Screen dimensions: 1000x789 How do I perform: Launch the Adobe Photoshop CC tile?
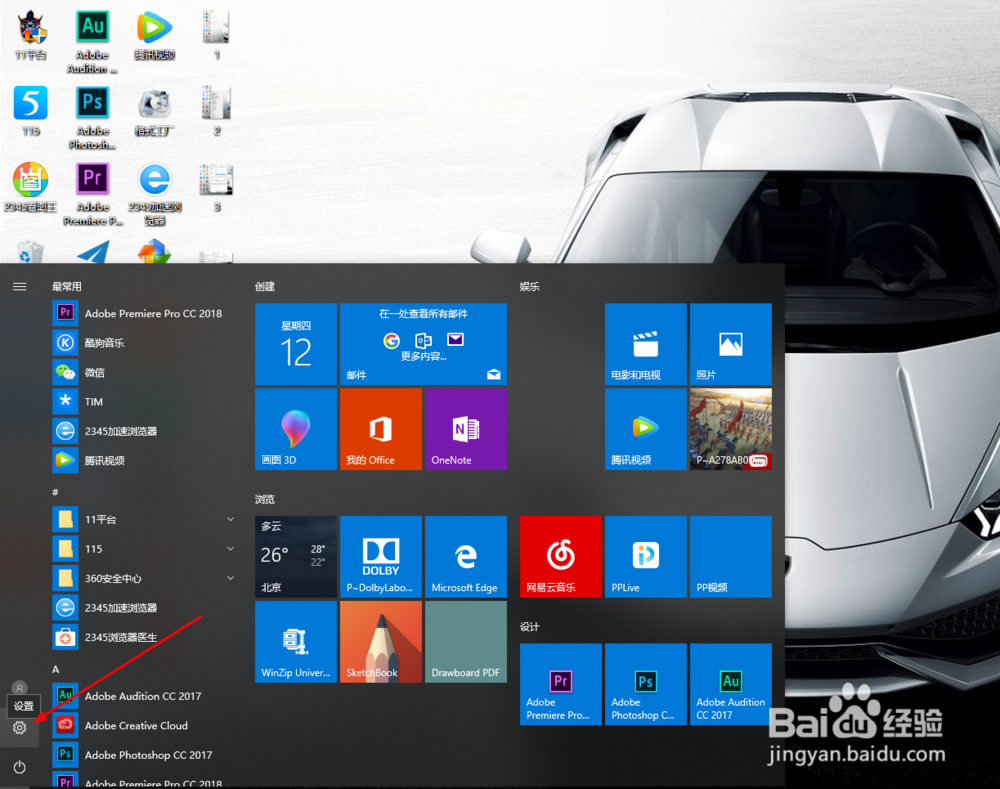tap(645, 684)
